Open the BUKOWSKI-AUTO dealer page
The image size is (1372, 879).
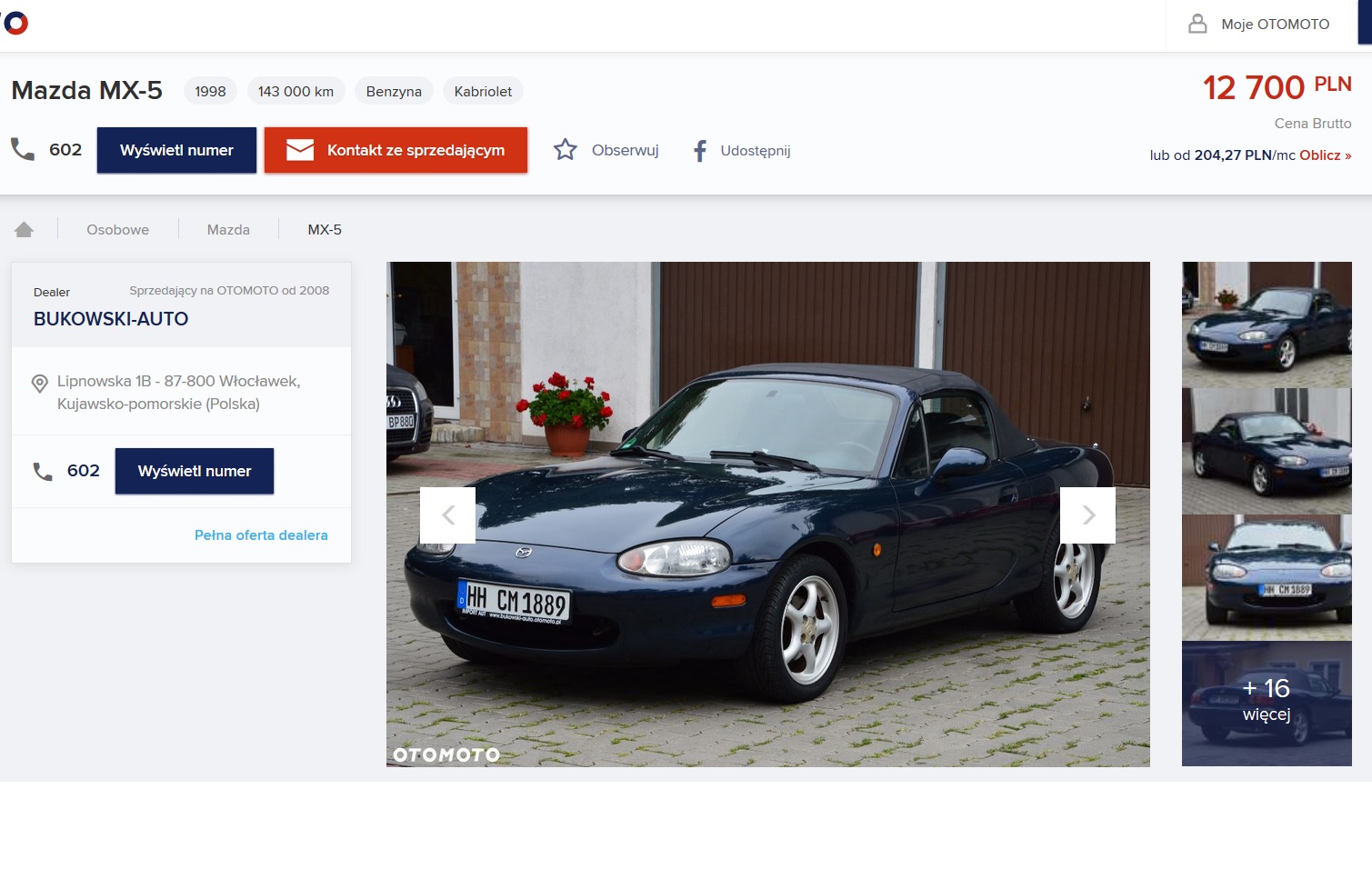111,319
